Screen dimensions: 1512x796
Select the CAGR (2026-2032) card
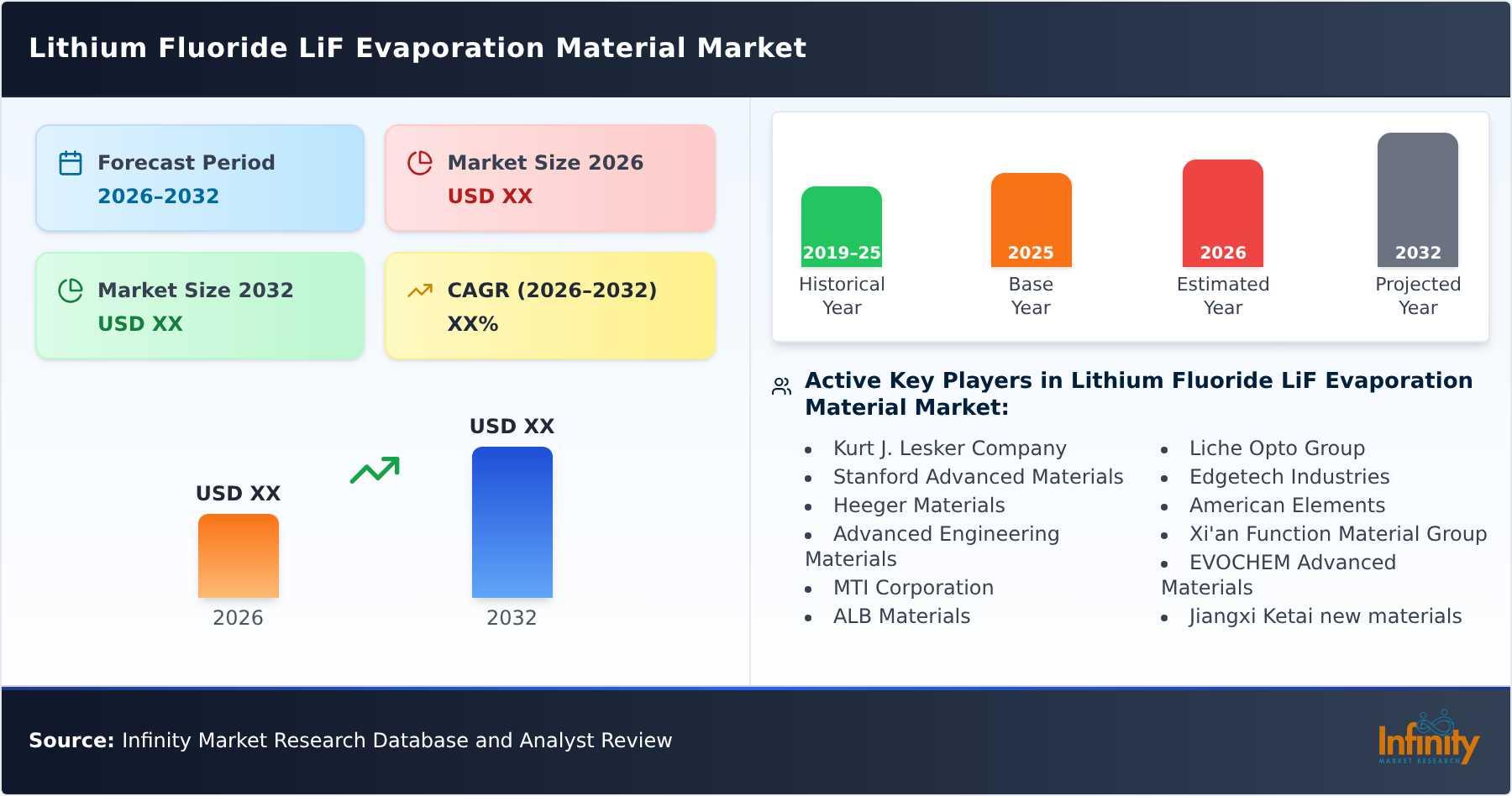[x=550, y=306]
